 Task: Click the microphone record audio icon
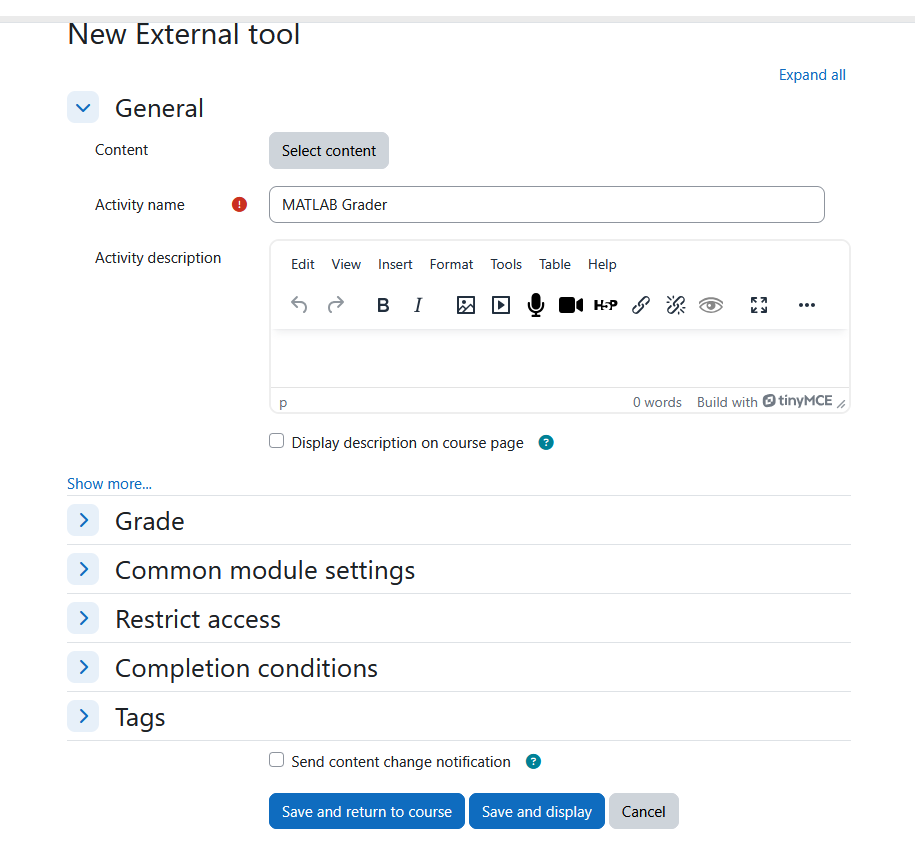point(536,305)
